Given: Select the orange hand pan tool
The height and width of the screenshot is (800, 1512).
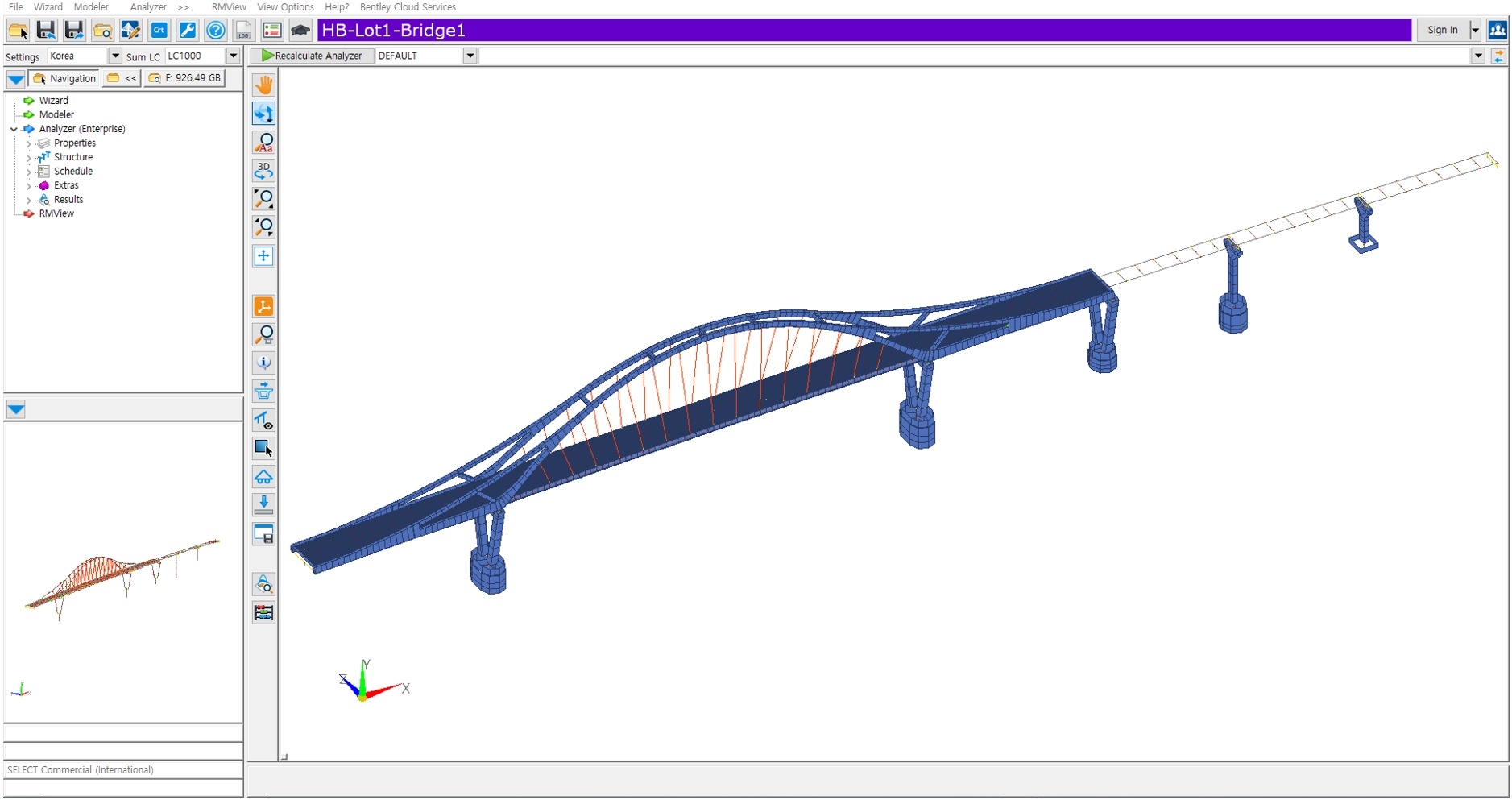Looking at the screenshot, I should coord(263,85).
